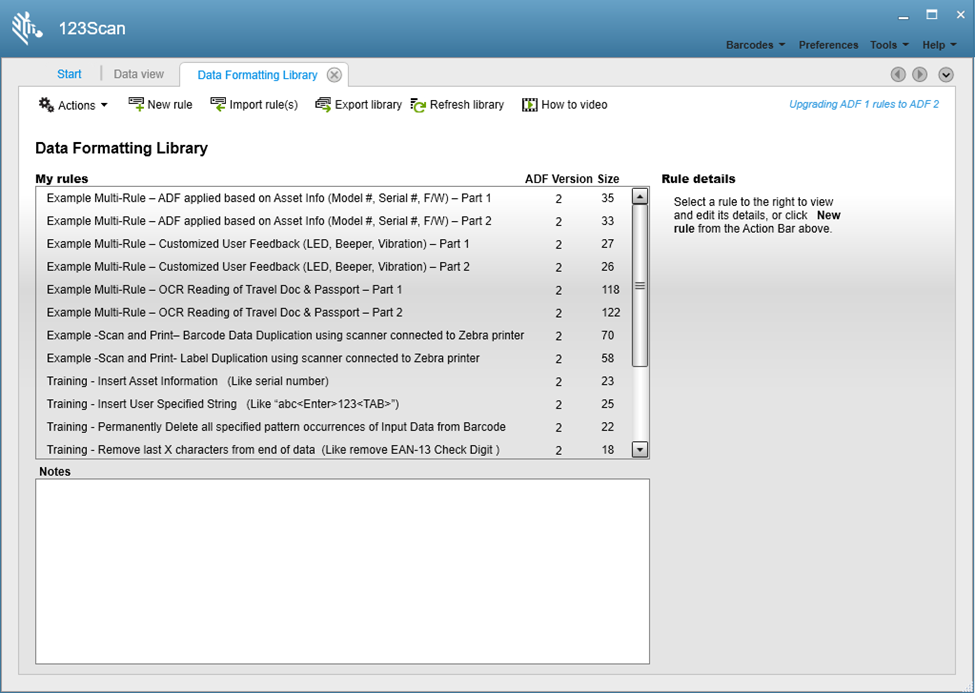
Task: Create a new rule
Action: [160, 104]
